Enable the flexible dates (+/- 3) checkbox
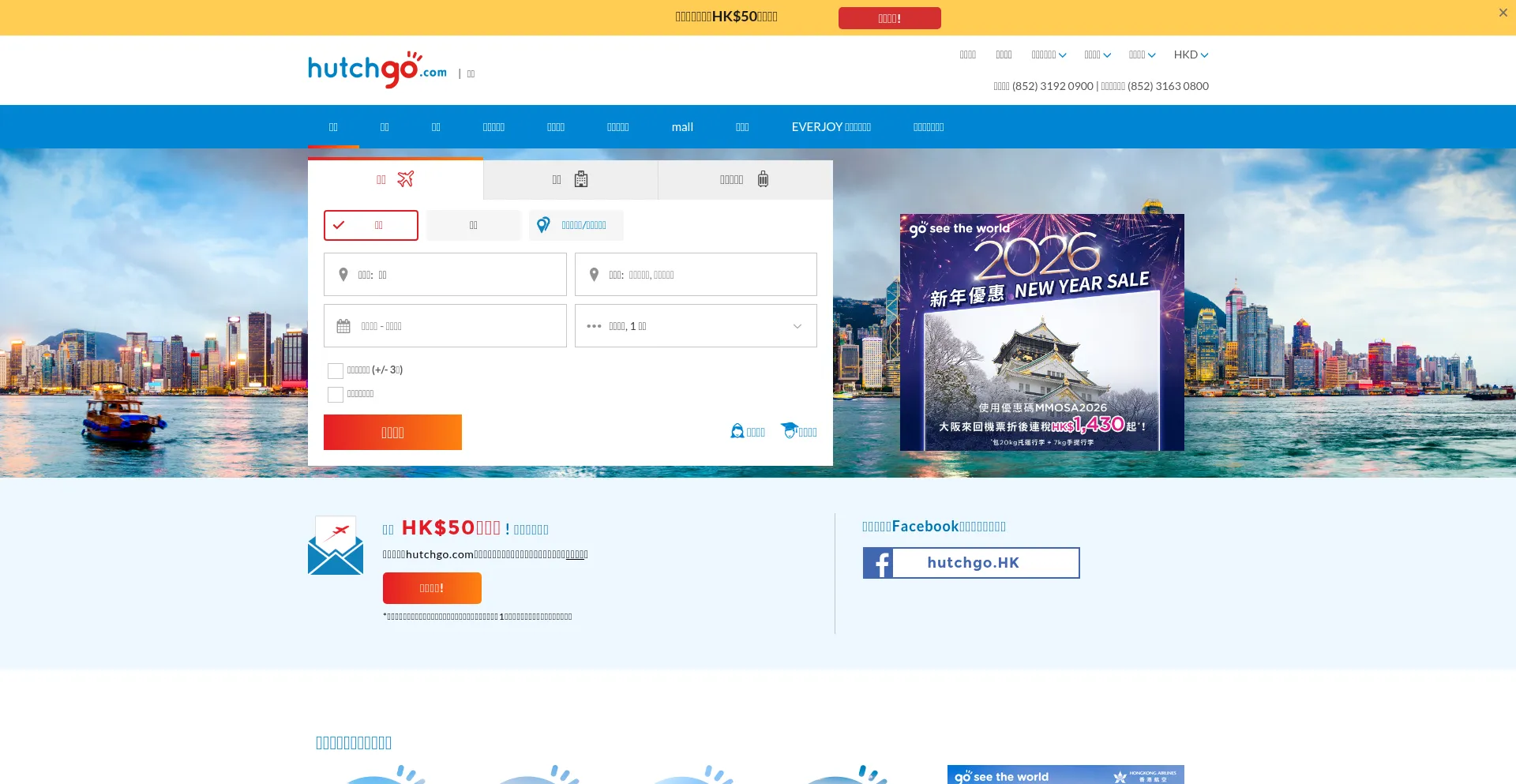Viewport: 1516px width, 784px height. (x=335, y=370)
